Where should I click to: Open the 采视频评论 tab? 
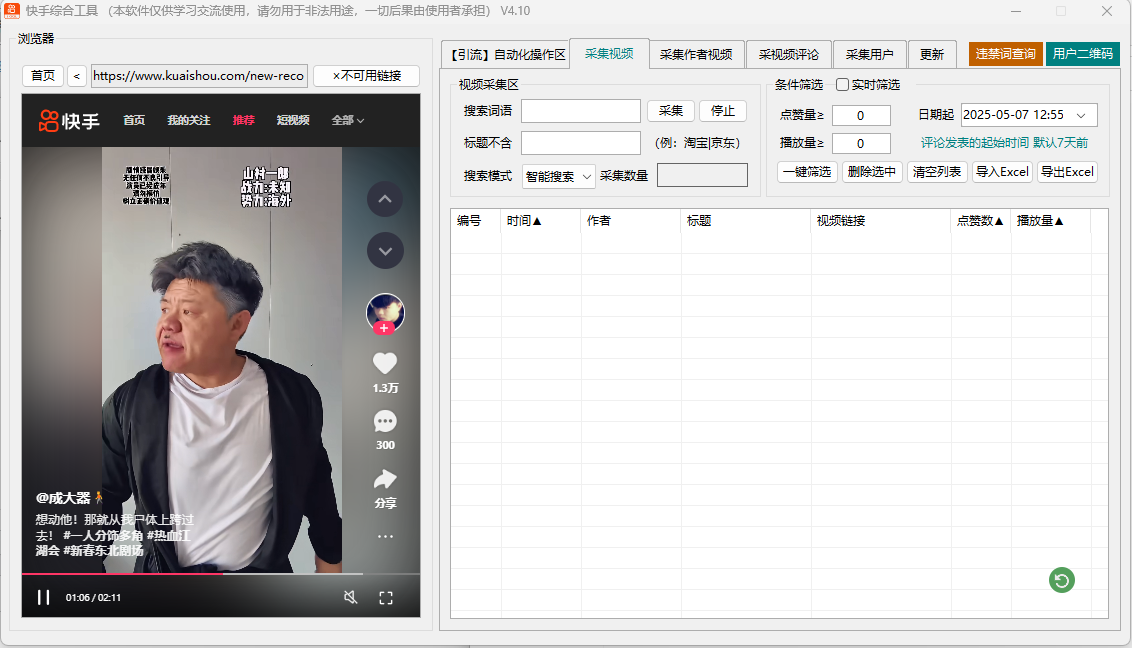point(788,55)
